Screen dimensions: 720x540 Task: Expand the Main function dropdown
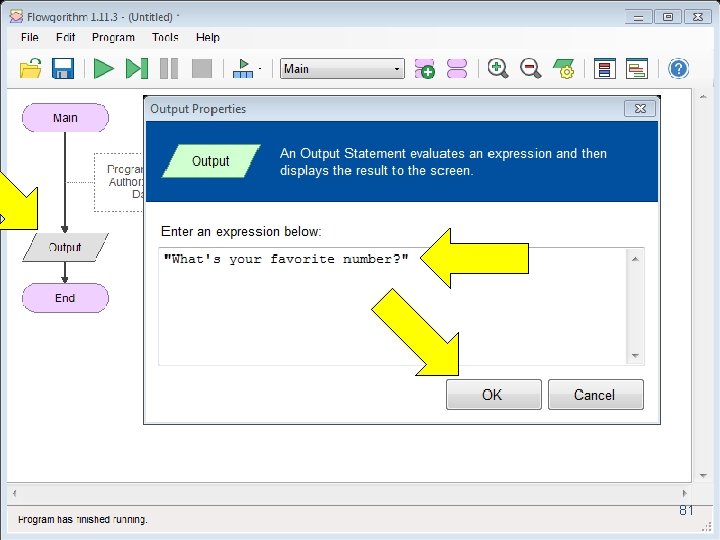coord(397,69)
